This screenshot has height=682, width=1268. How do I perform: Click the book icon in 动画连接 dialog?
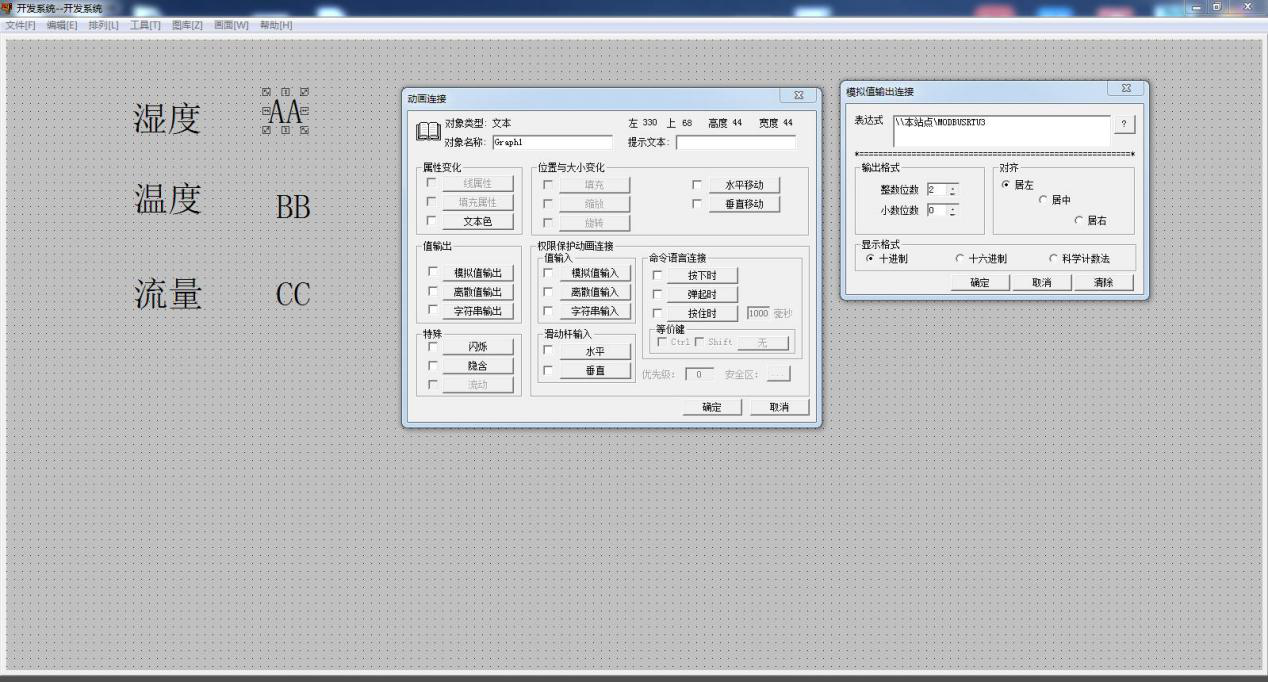tap(427, 132)
